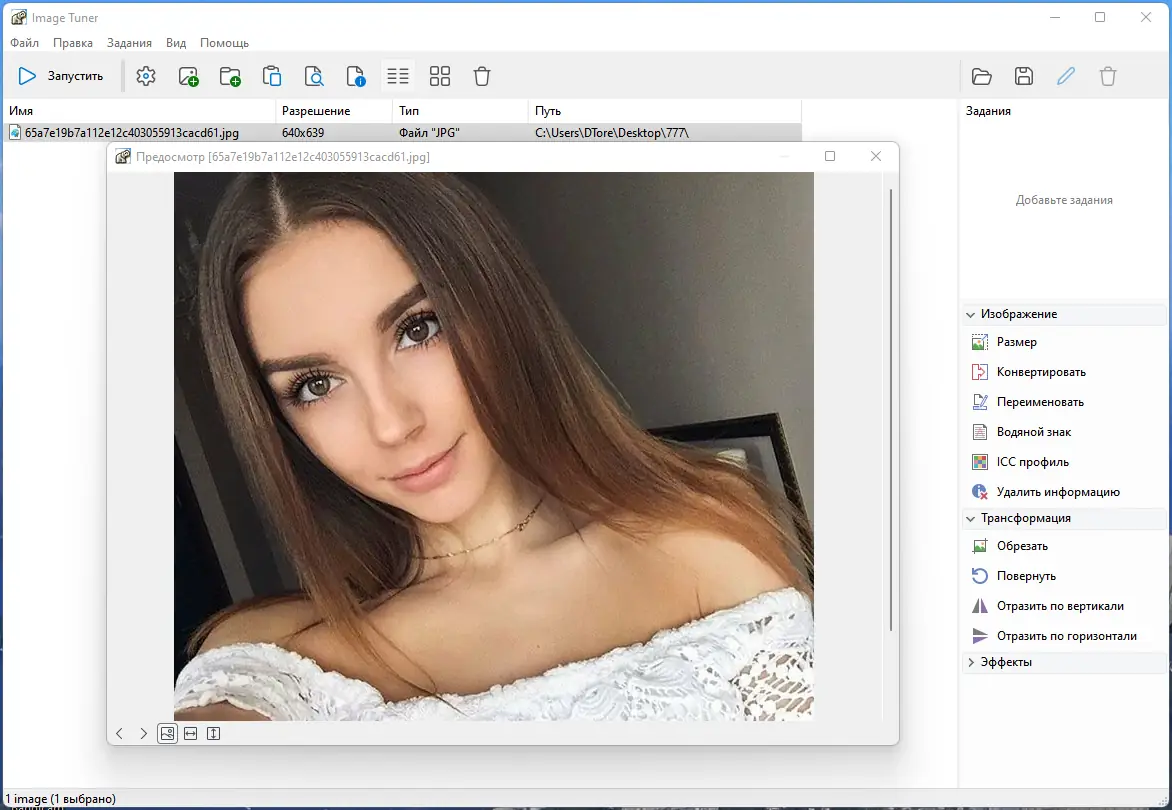Click the save icon in the tasks panel
The height and width of the screenshot is (810, 1172).
(1024, 75)
